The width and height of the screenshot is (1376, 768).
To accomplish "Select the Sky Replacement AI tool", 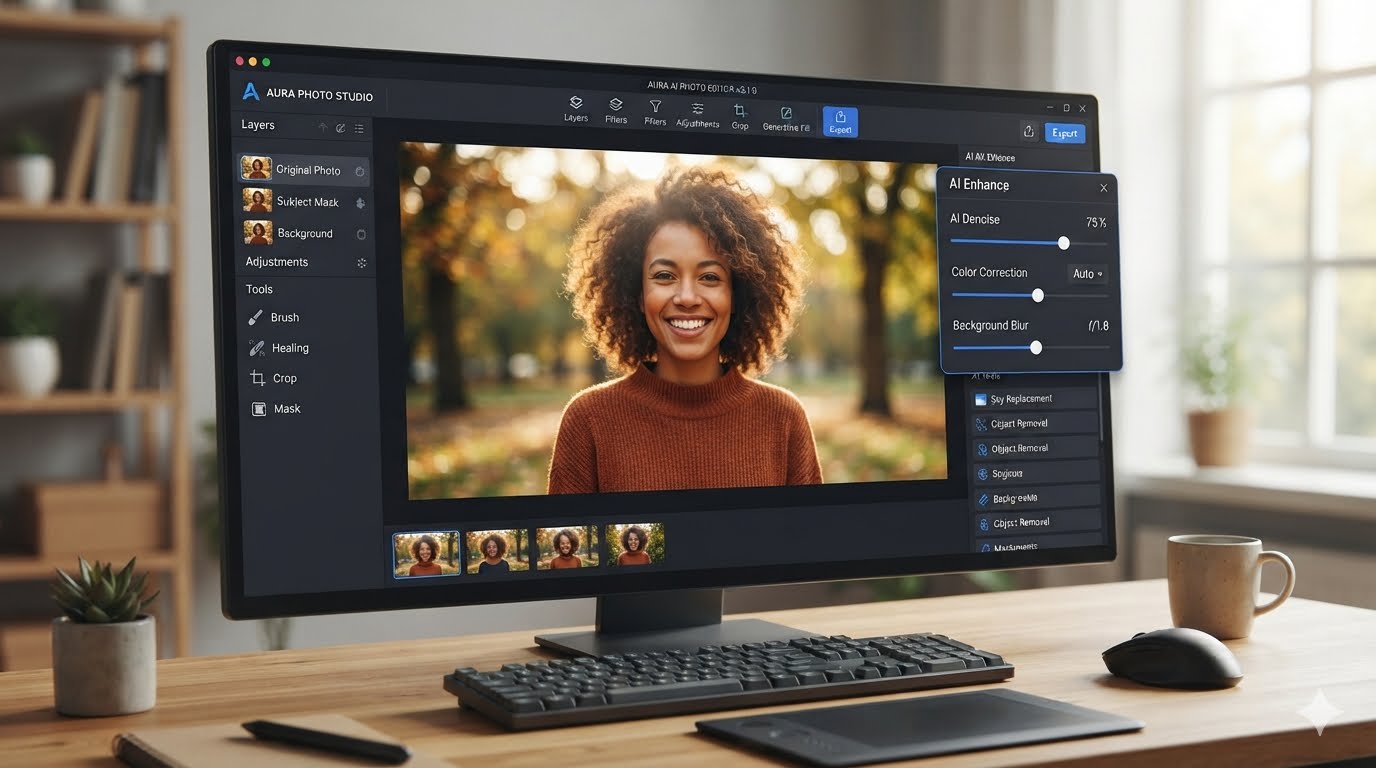I will click(1036, 399).
